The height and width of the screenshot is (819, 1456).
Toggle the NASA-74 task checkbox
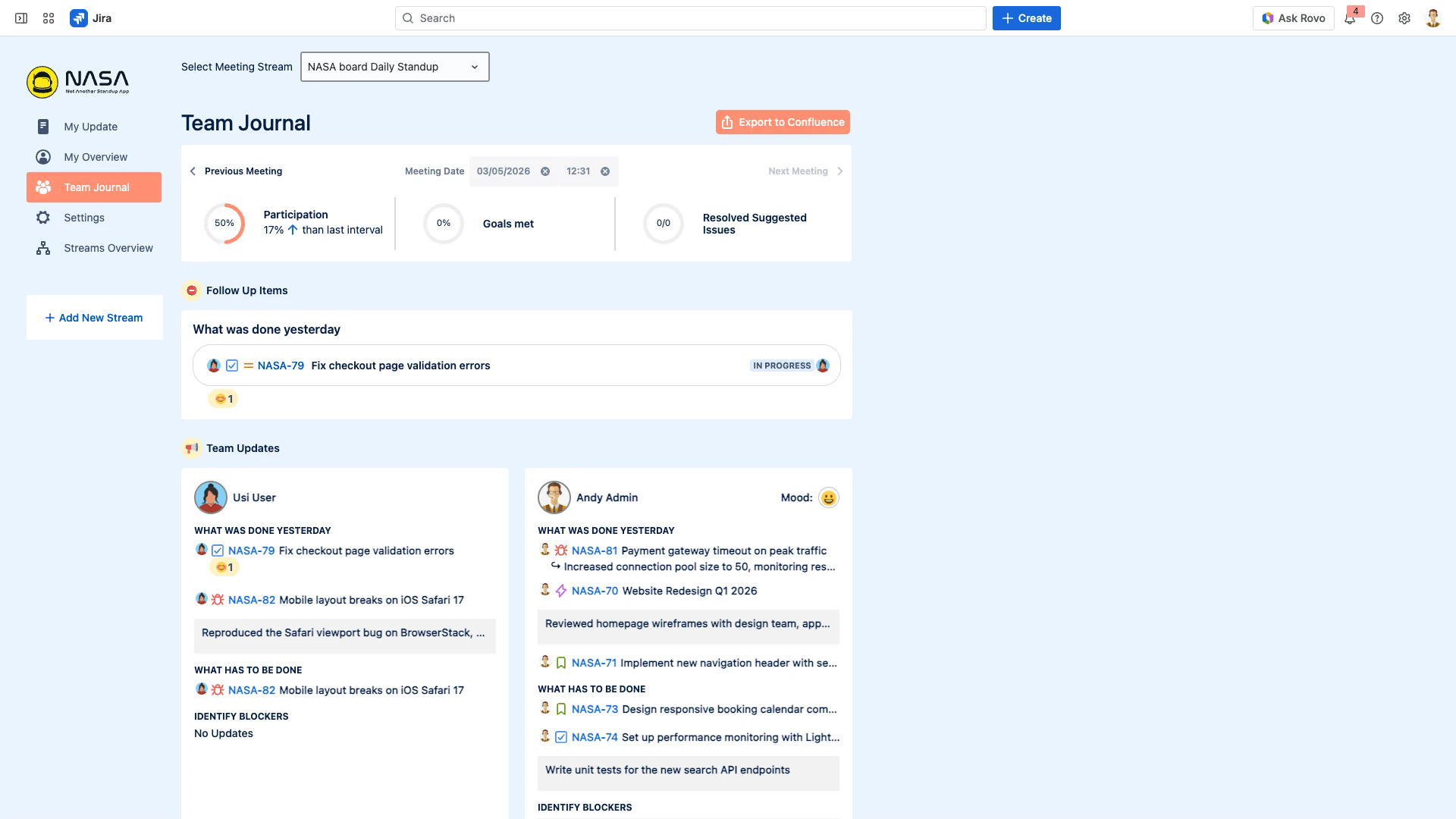(x=561, y=736)
